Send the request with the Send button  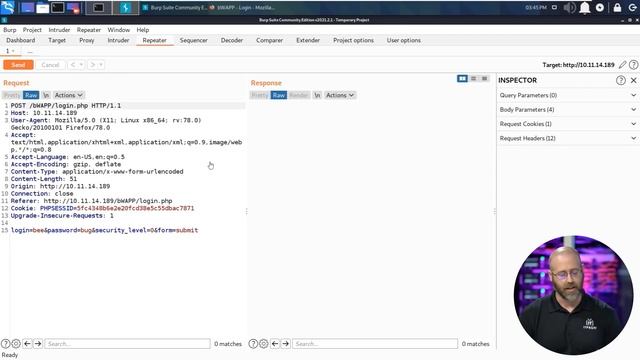click(18, 64)
